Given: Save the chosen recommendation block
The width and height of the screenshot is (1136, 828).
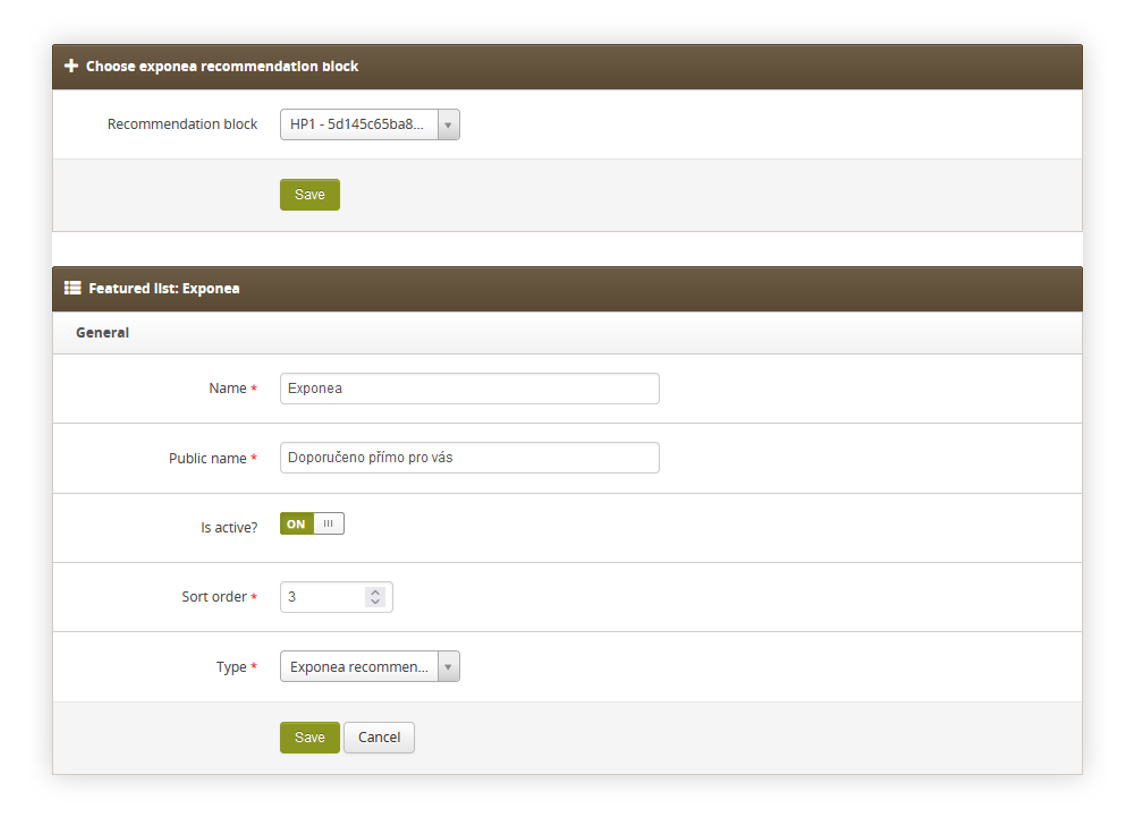Looking at the screenshot, I should tap(309, 195).
